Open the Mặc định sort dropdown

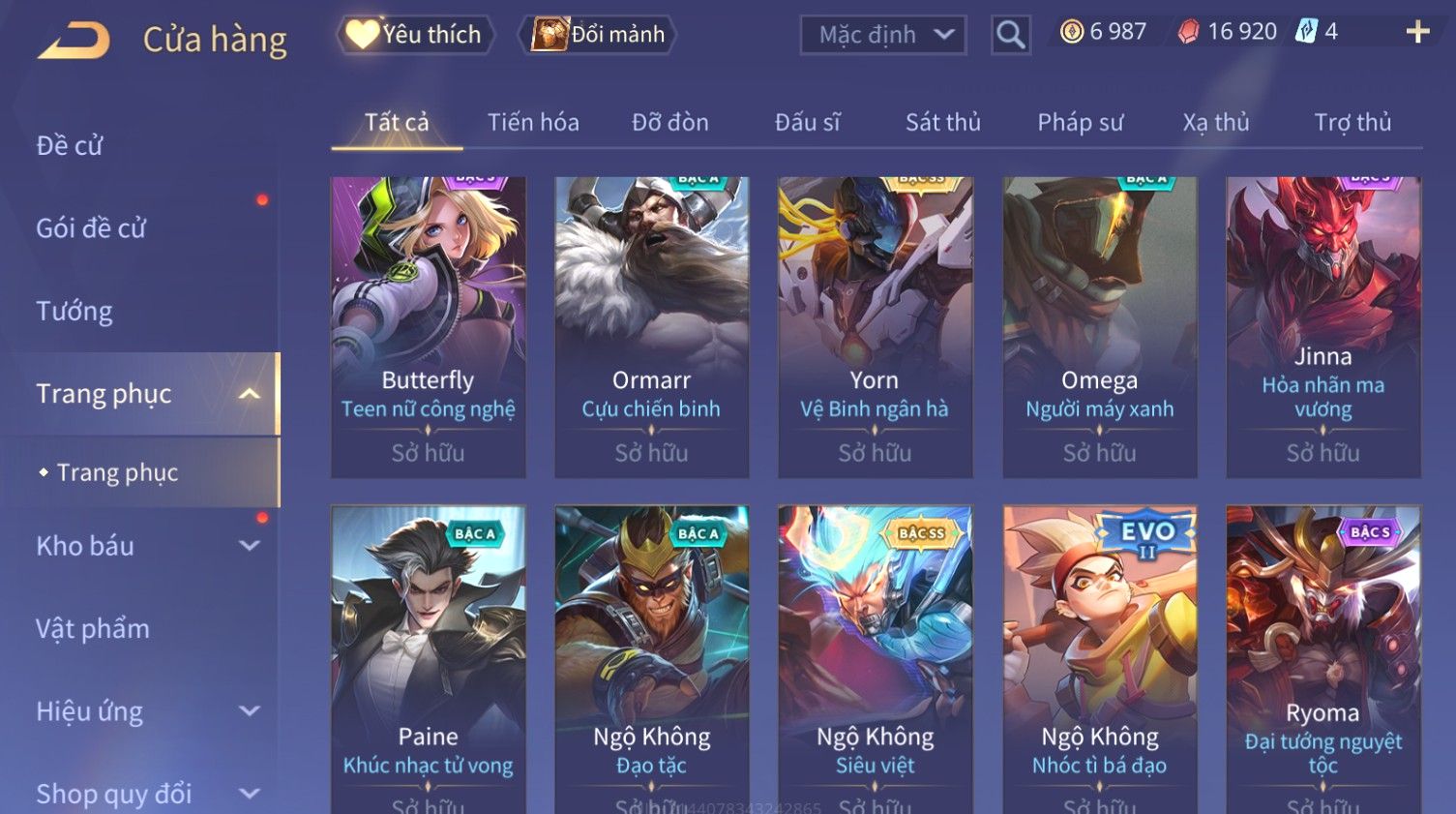point(883,36)
